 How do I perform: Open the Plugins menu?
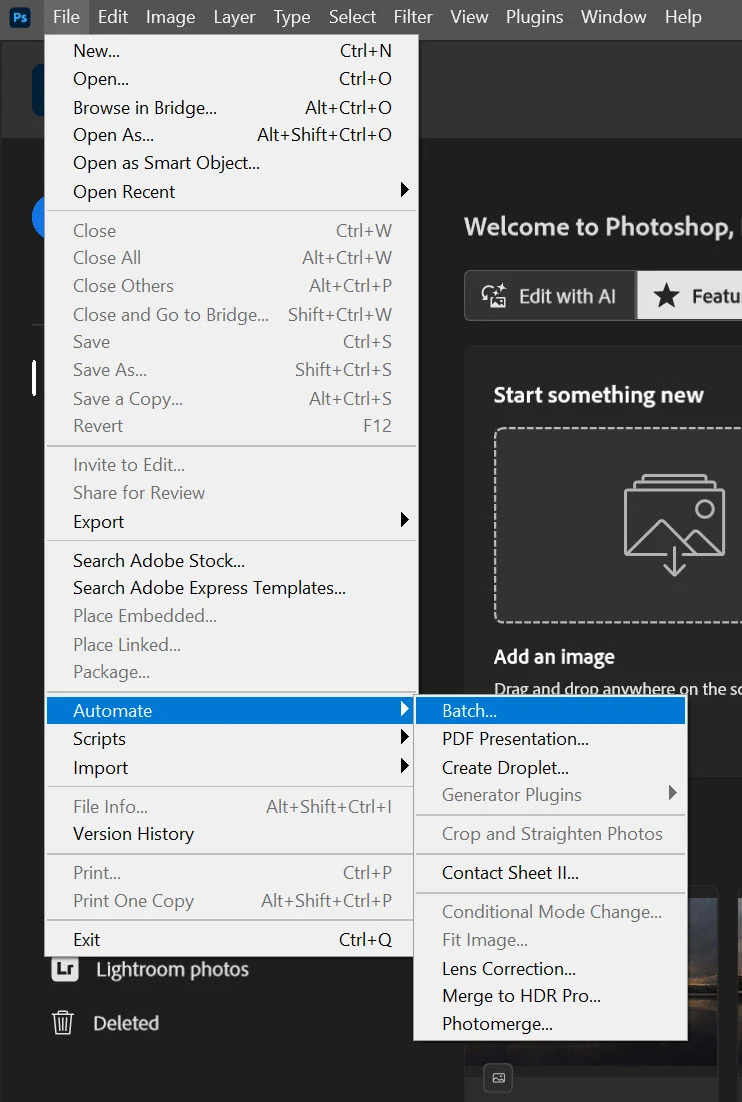pos(534,17)
